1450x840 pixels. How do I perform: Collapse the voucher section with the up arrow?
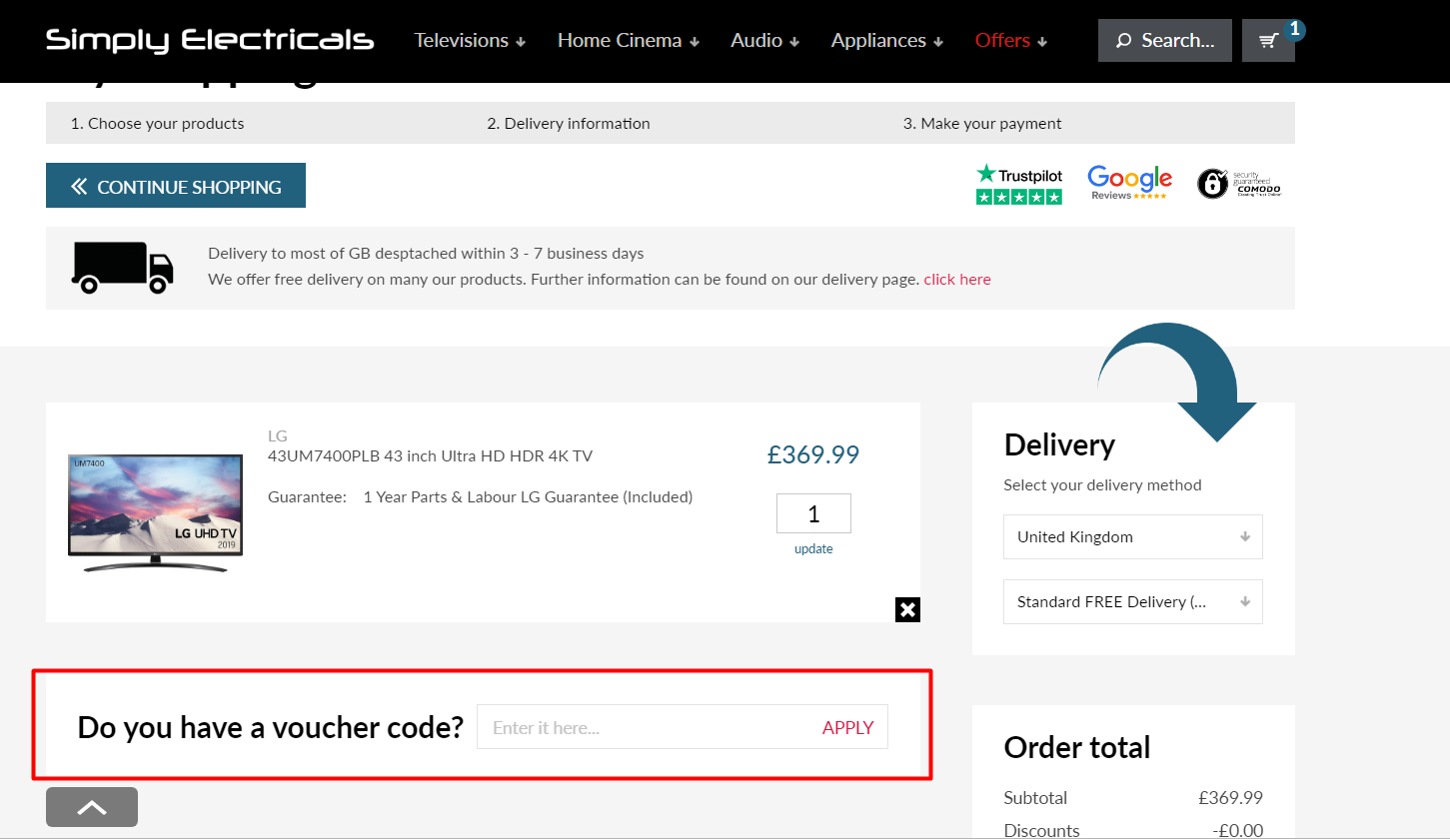pyautogui.click(x=91, y=807)
